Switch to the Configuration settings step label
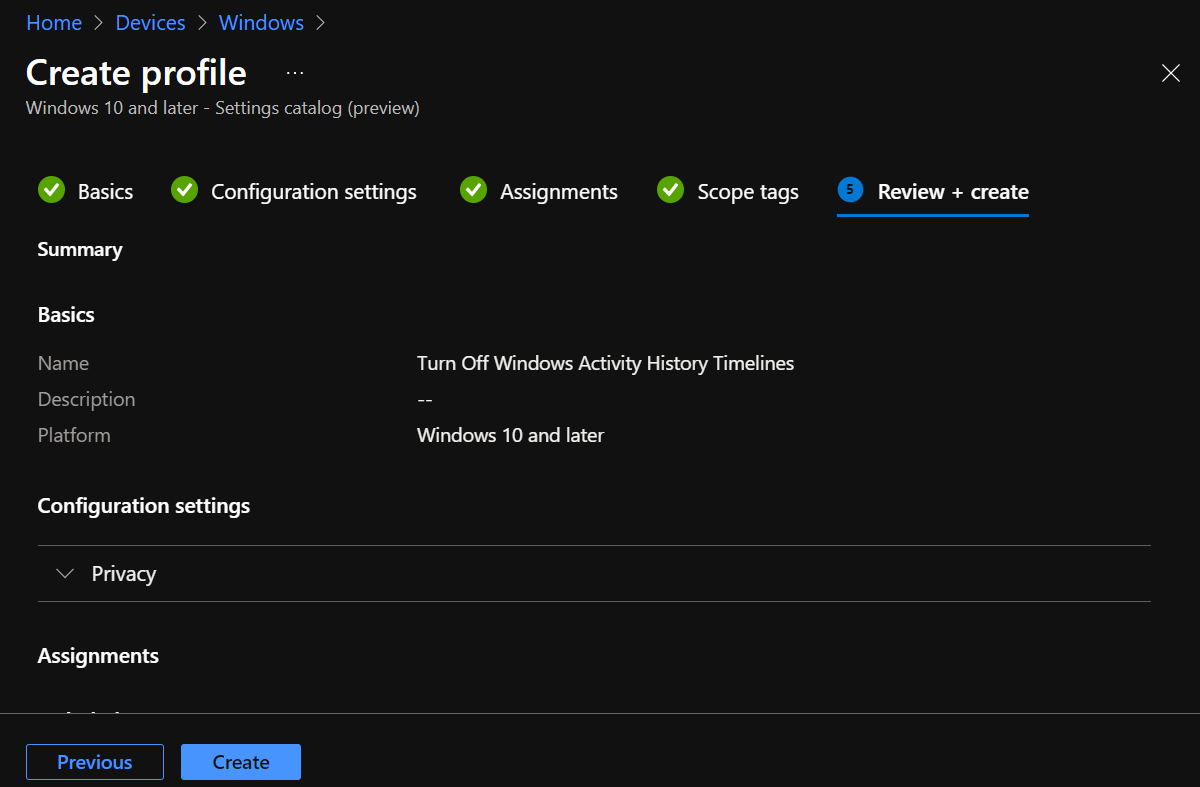The width and height of the screenshot is (1200, 787). (x=314, y=192)
